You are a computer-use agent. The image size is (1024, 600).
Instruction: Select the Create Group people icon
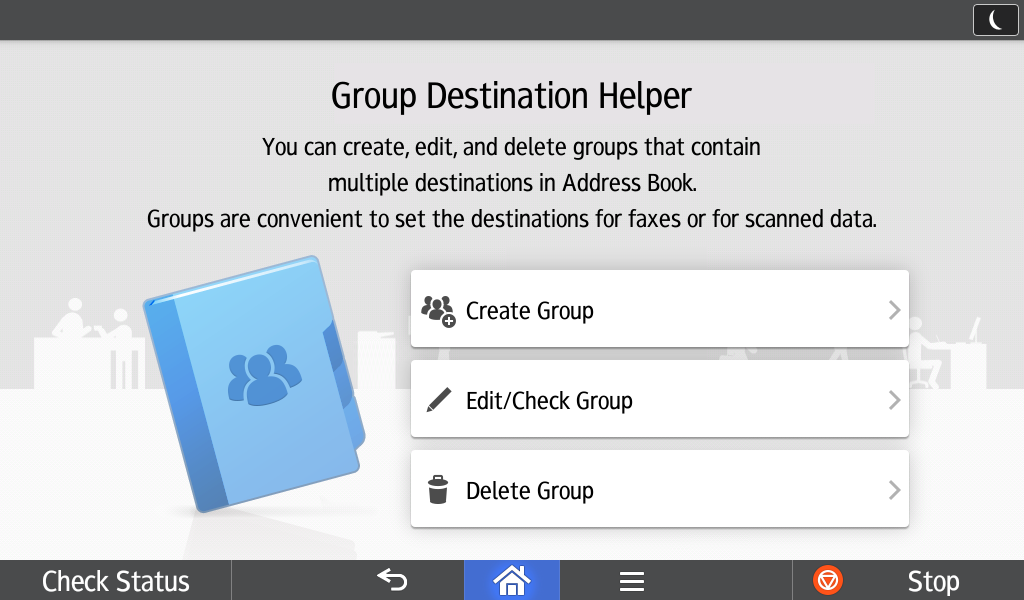pos(439,310)
